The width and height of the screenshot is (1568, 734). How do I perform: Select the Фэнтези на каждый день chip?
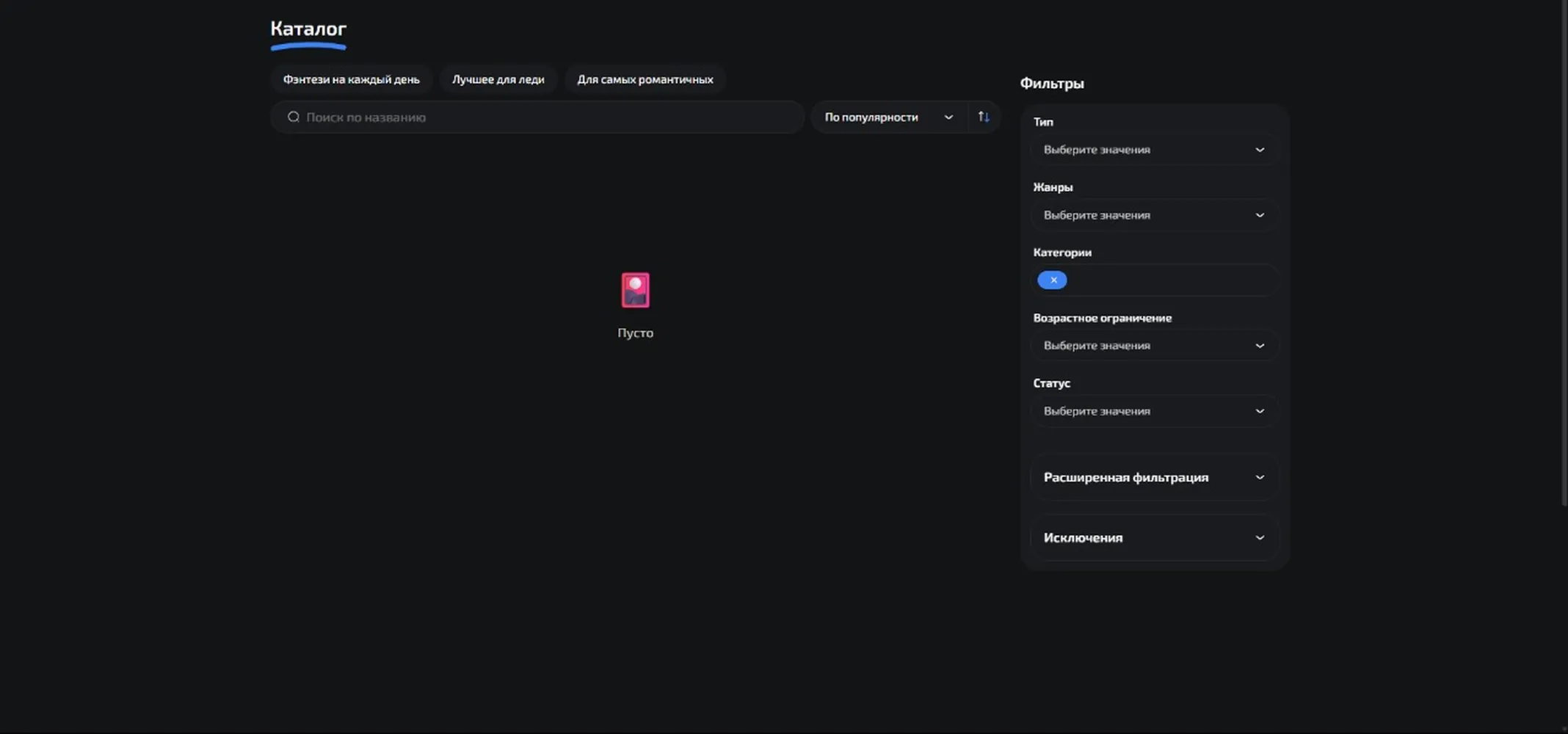[352, 79]
